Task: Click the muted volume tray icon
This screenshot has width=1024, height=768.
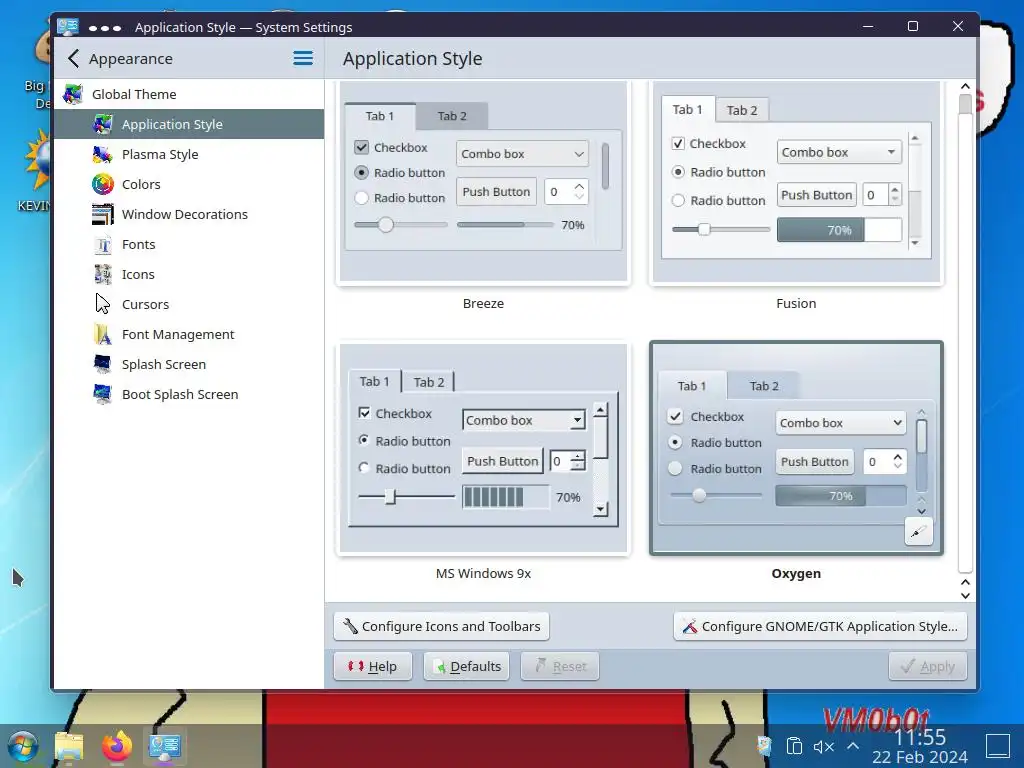Action: tap(824, 746)
